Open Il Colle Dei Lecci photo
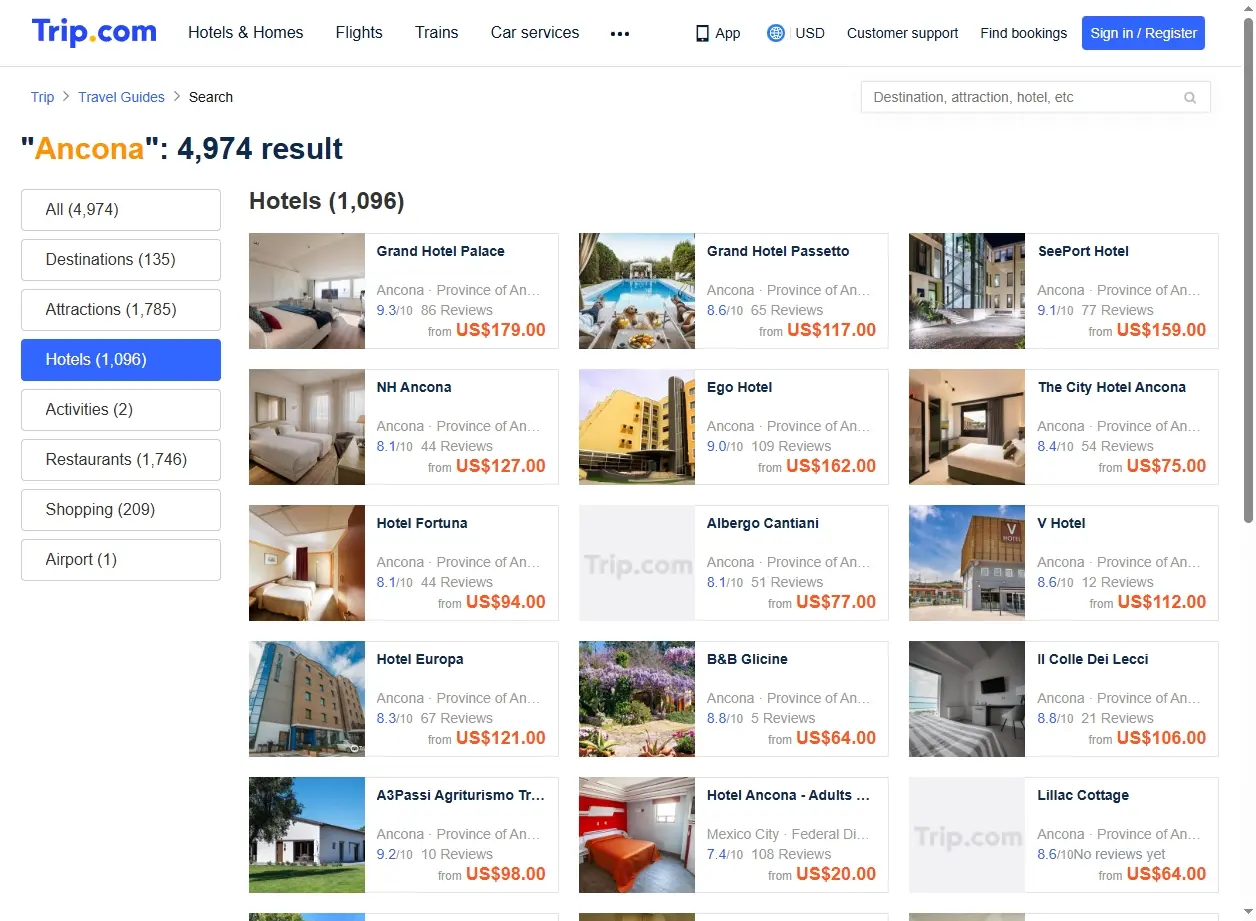Image resolution: width=1256 pixels, height=921 pixels. pyautogui.click(x=967, y=699)
